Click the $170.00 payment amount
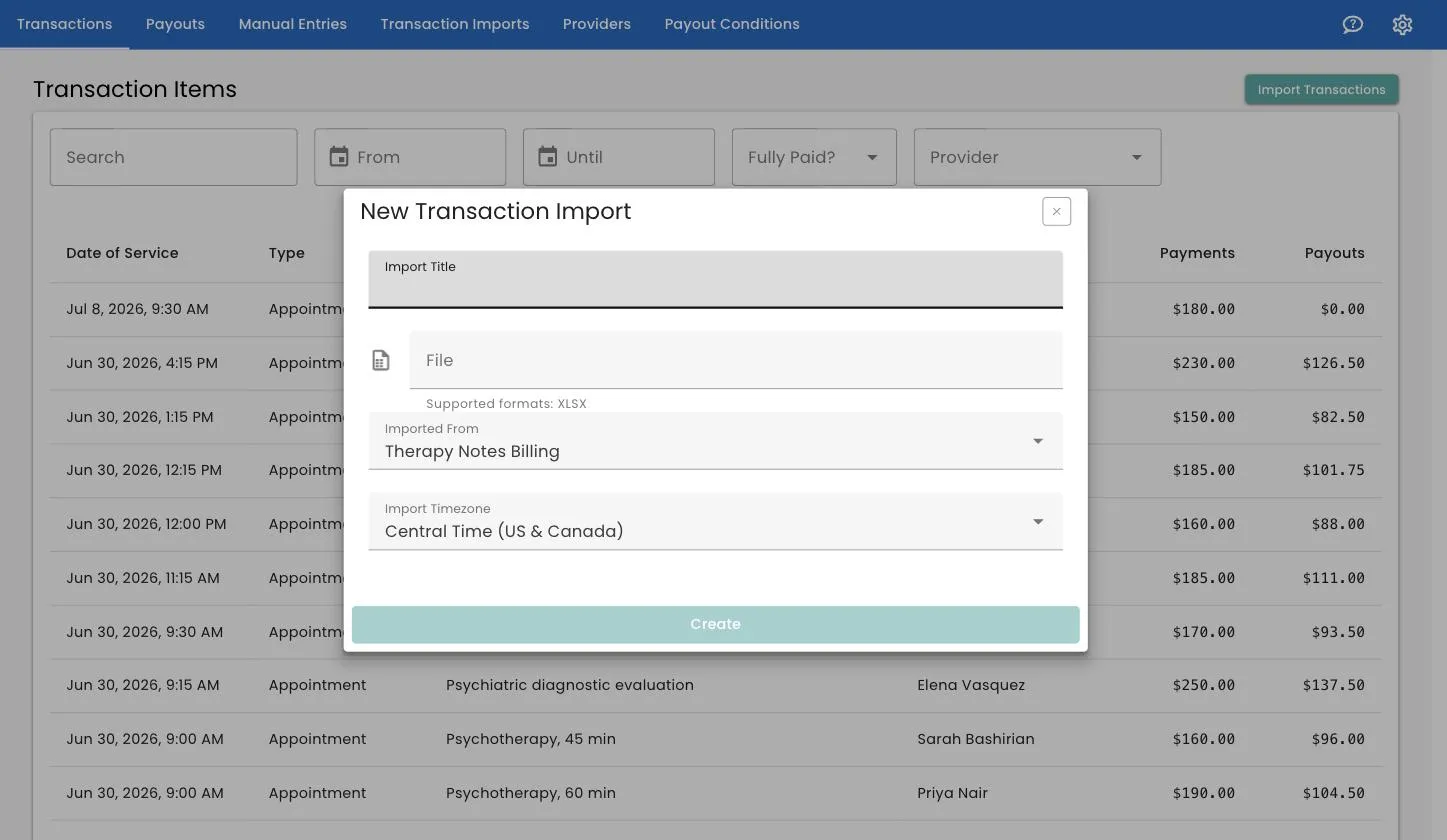 [1204, 632]
